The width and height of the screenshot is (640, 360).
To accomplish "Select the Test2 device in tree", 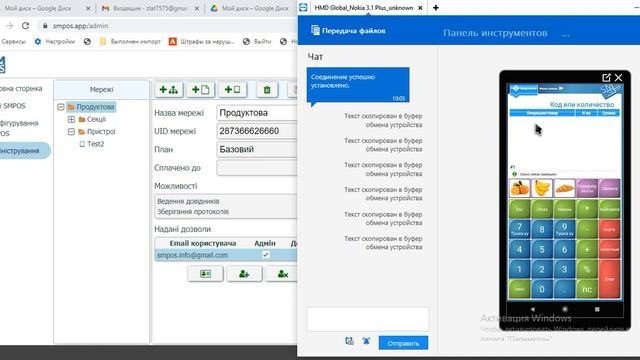I will click(92, 144).
